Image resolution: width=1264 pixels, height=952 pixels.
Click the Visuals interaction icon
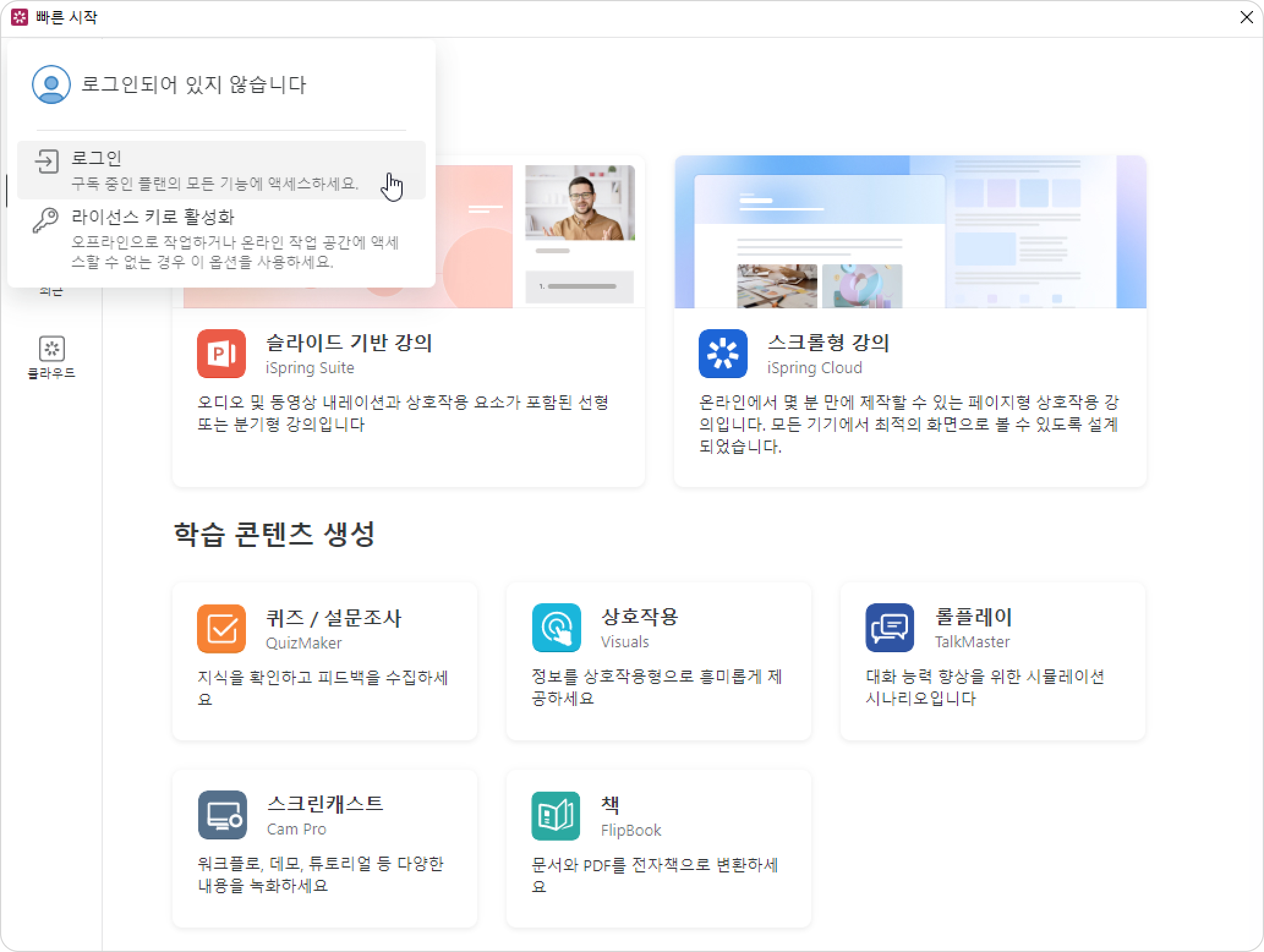click(x=556, y=628)
